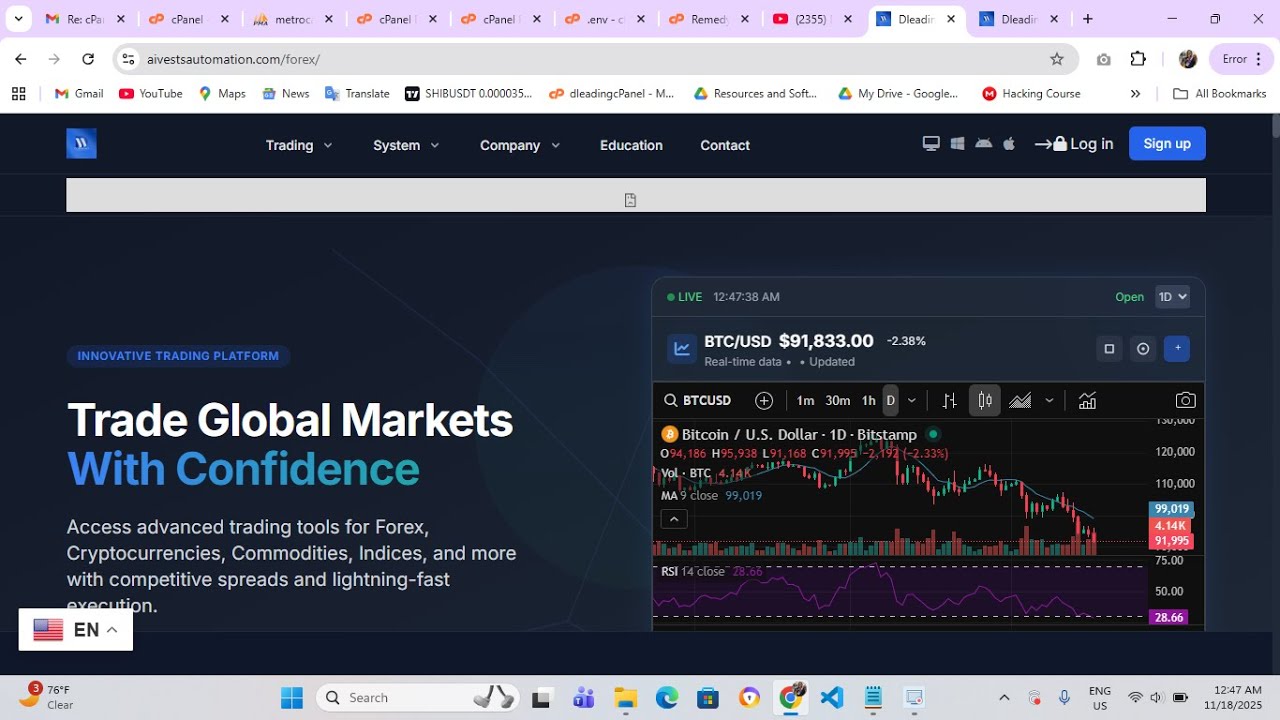Reload the page with refresh icon
Image resolution: width=1280 pixels, height=720 pixels.
coord(88,59)
